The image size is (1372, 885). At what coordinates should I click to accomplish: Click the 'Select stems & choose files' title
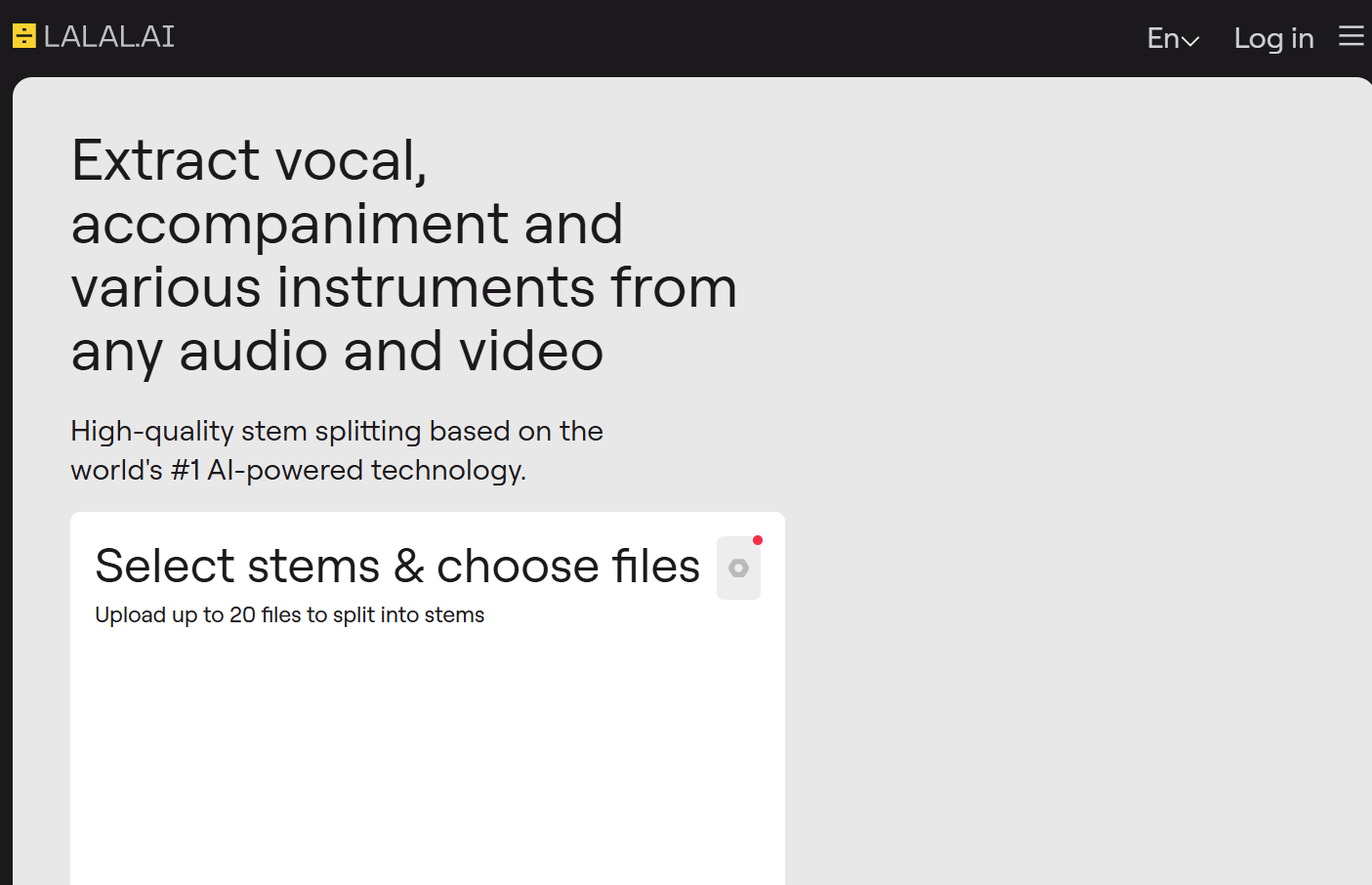click(397, 566)
